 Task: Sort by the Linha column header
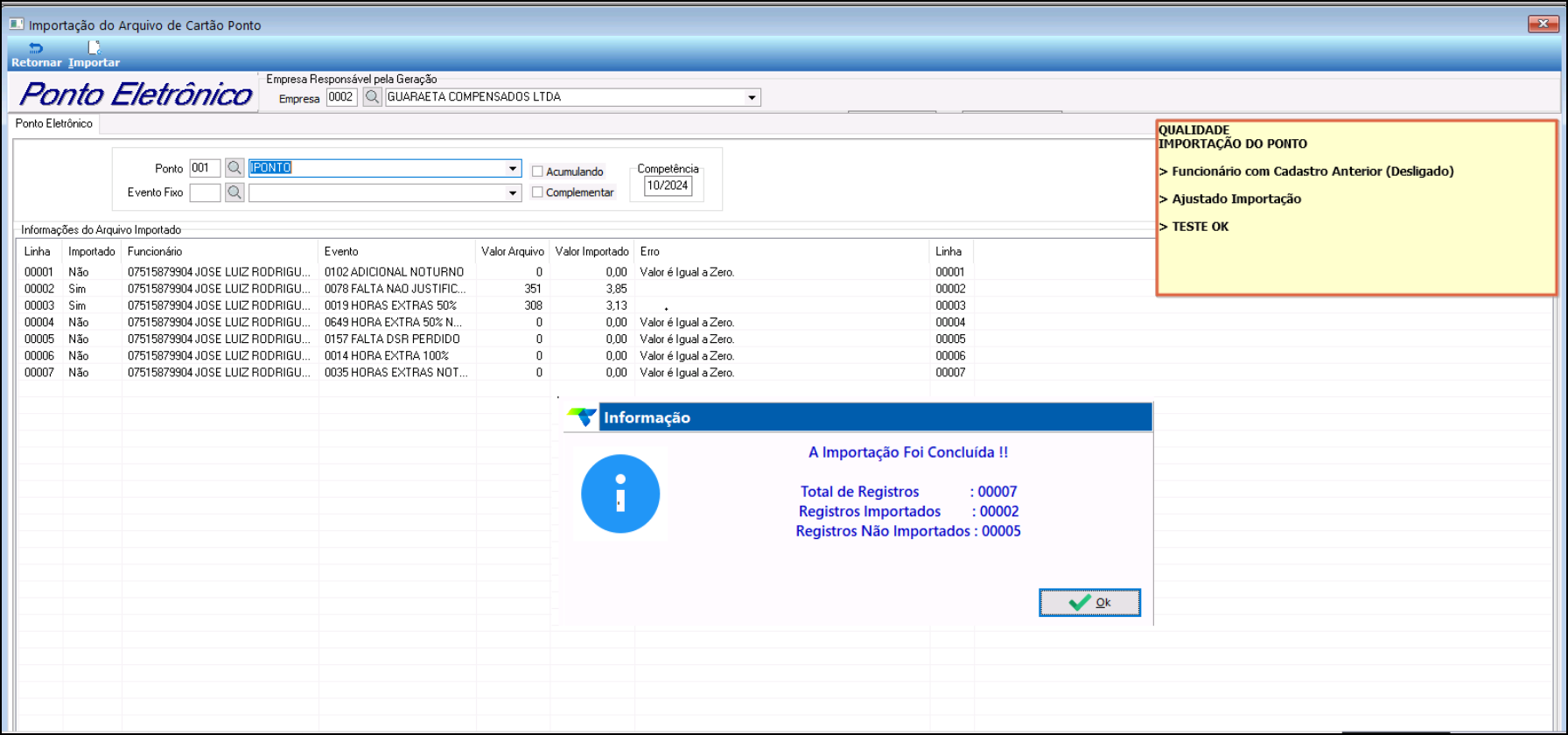coord(38,251)
